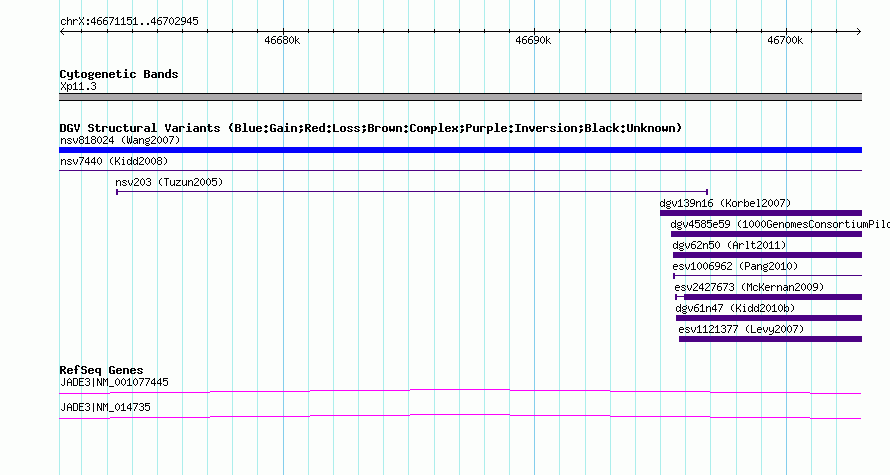Click the gray Xp11.3 cytogenetic band bar
Image resolution: width=890 pixels, height=475 pixels.
coord(460,97)
